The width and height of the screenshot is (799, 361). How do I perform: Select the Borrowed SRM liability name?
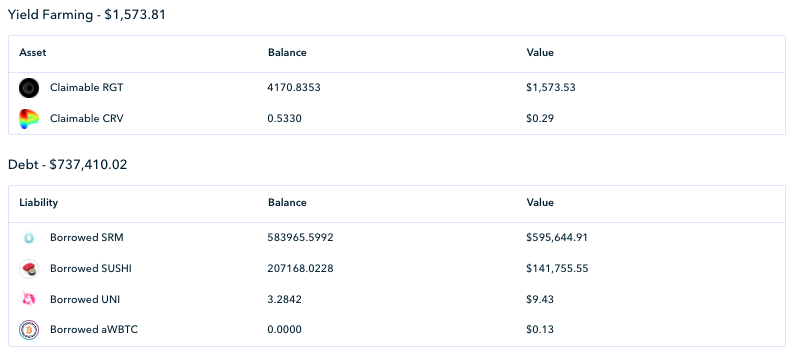coord(87,237)
